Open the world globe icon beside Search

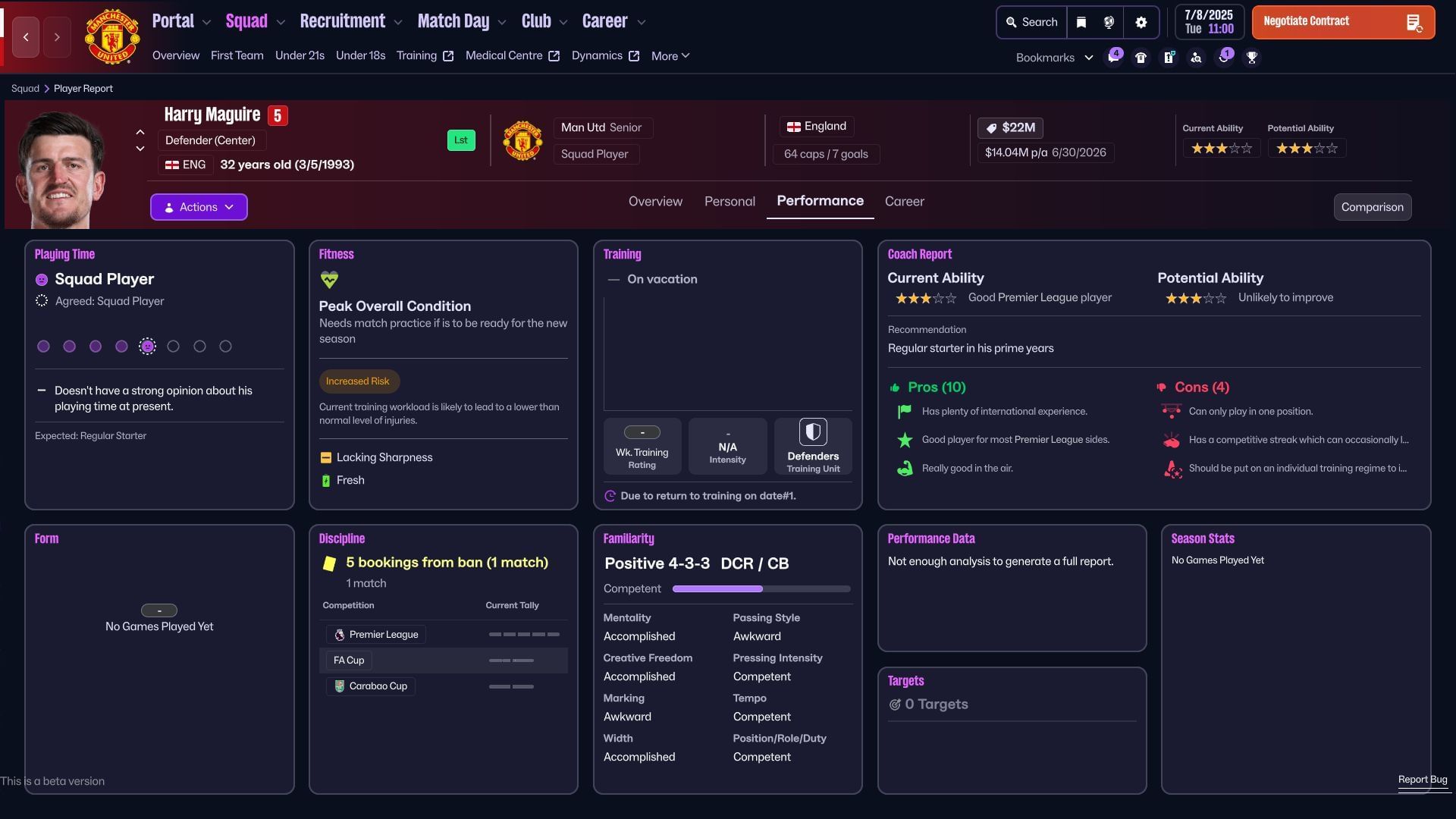point(1109,22)
